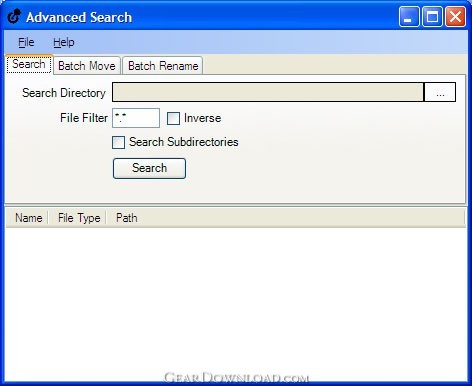
Task: Switch to the Batch Move tab
Action: [x=87, y=65]
